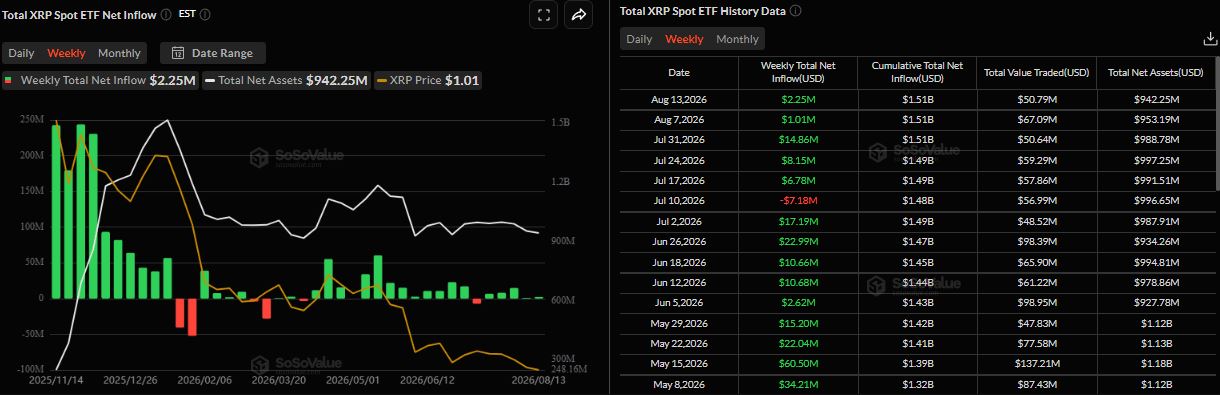
Task: Click the Aug 13,2026 table row
Action: click(x=917, y=99)
